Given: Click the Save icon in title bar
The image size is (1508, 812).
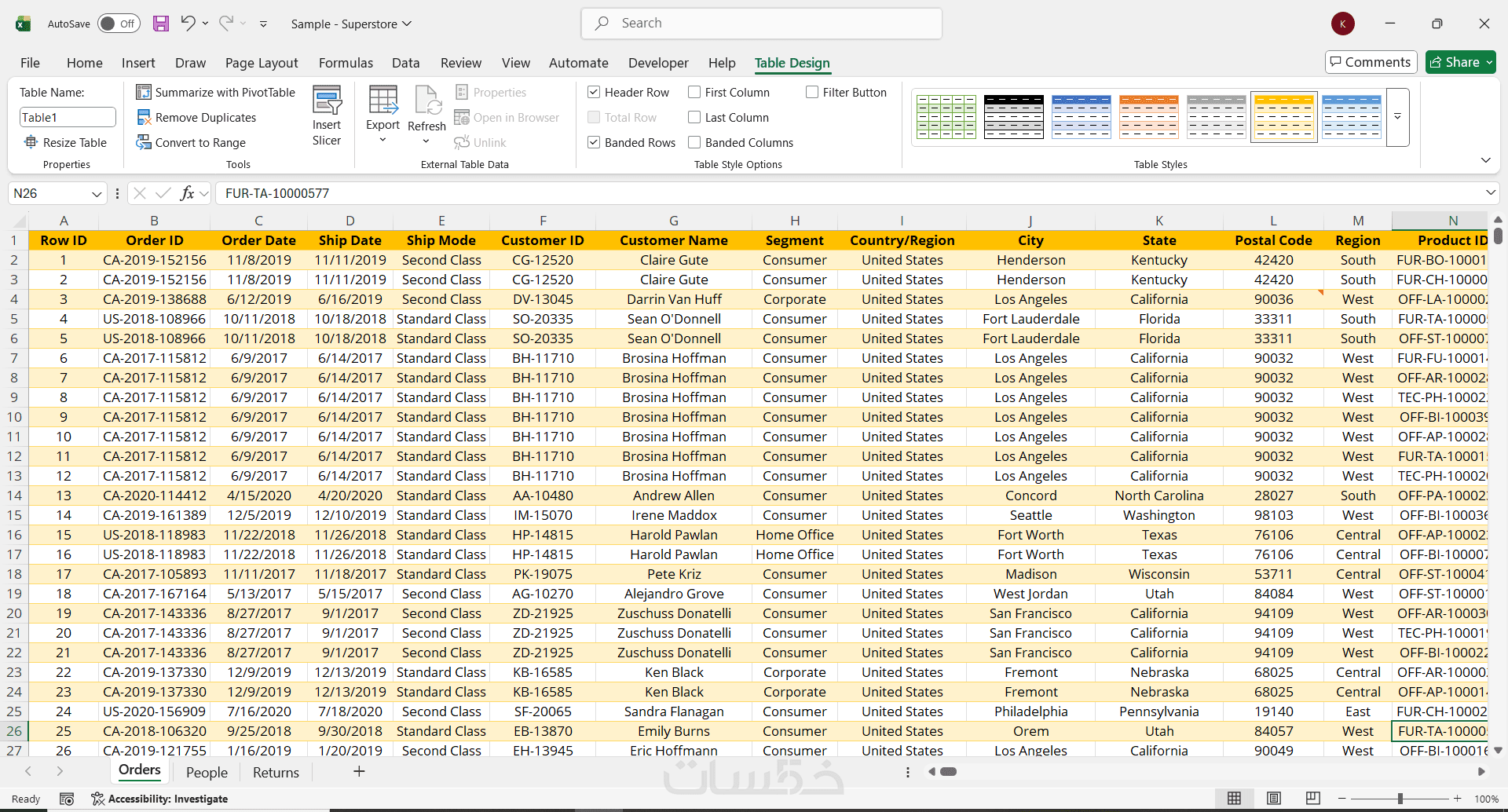Looking at the screenshot, I should point(161,24).
